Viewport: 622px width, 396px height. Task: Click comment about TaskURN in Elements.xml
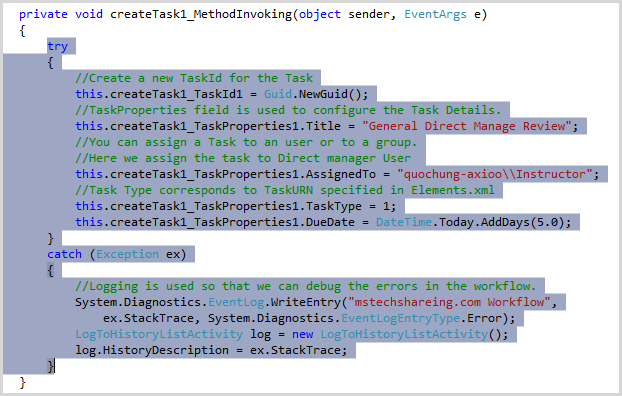click(x=285, y=190)
